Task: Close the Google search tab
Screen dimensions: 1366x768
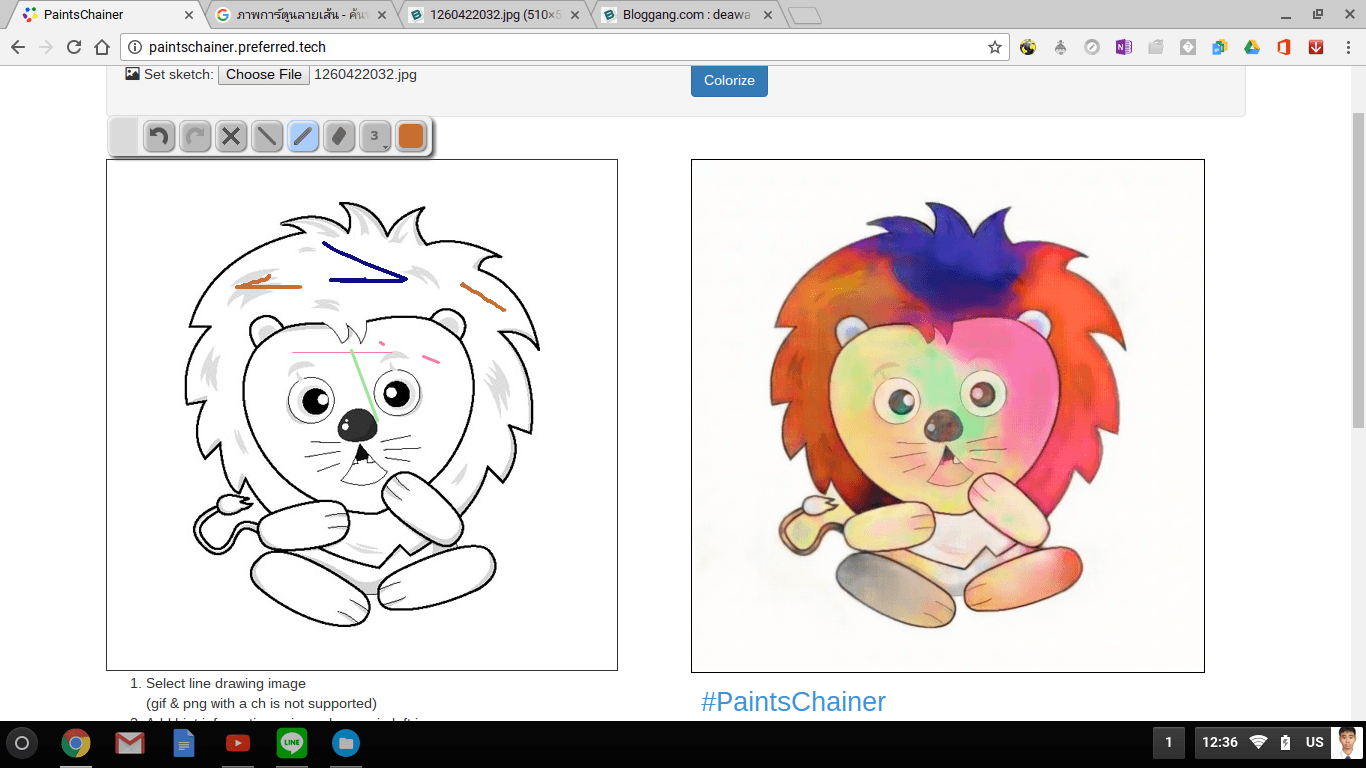Action: pos(381,15)
